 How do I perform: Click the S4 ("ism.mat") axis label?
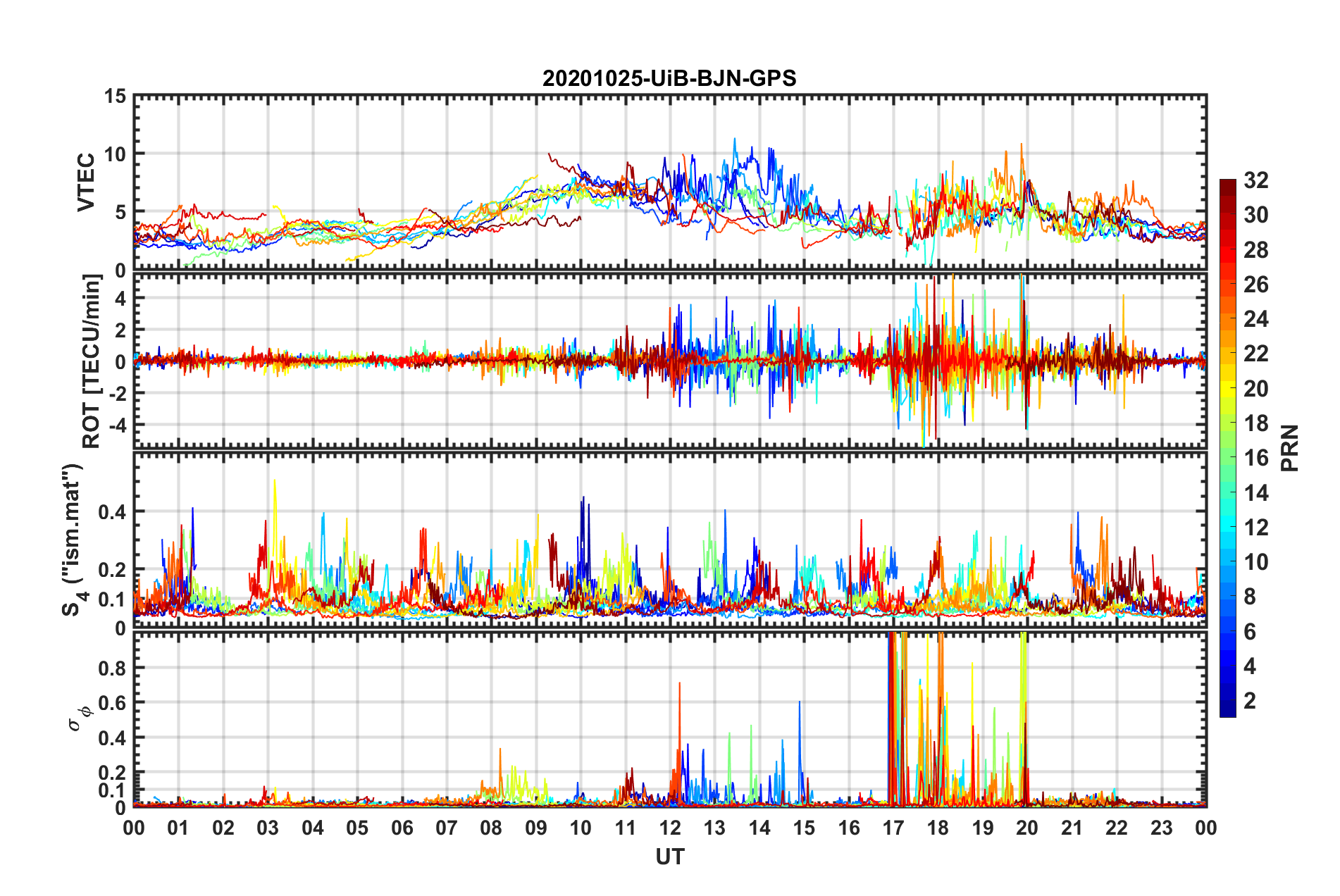pyautogui.click(x=74, y=540)
